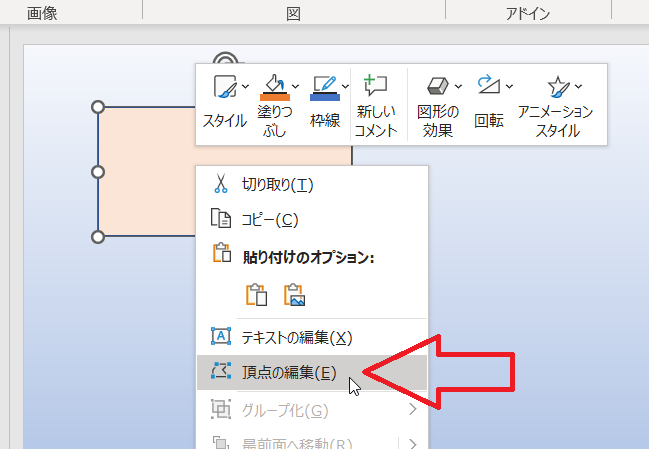This screenshot has height=449, width=649.
Task: Click the shape effects (図形の効果) icon
Action: 435,87
